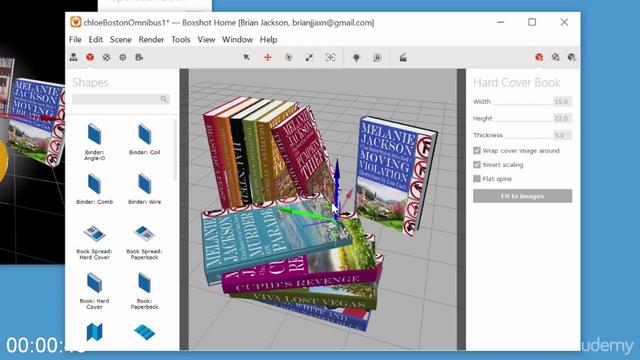Activate the diagonal scale tool icon

pos(309,58)
